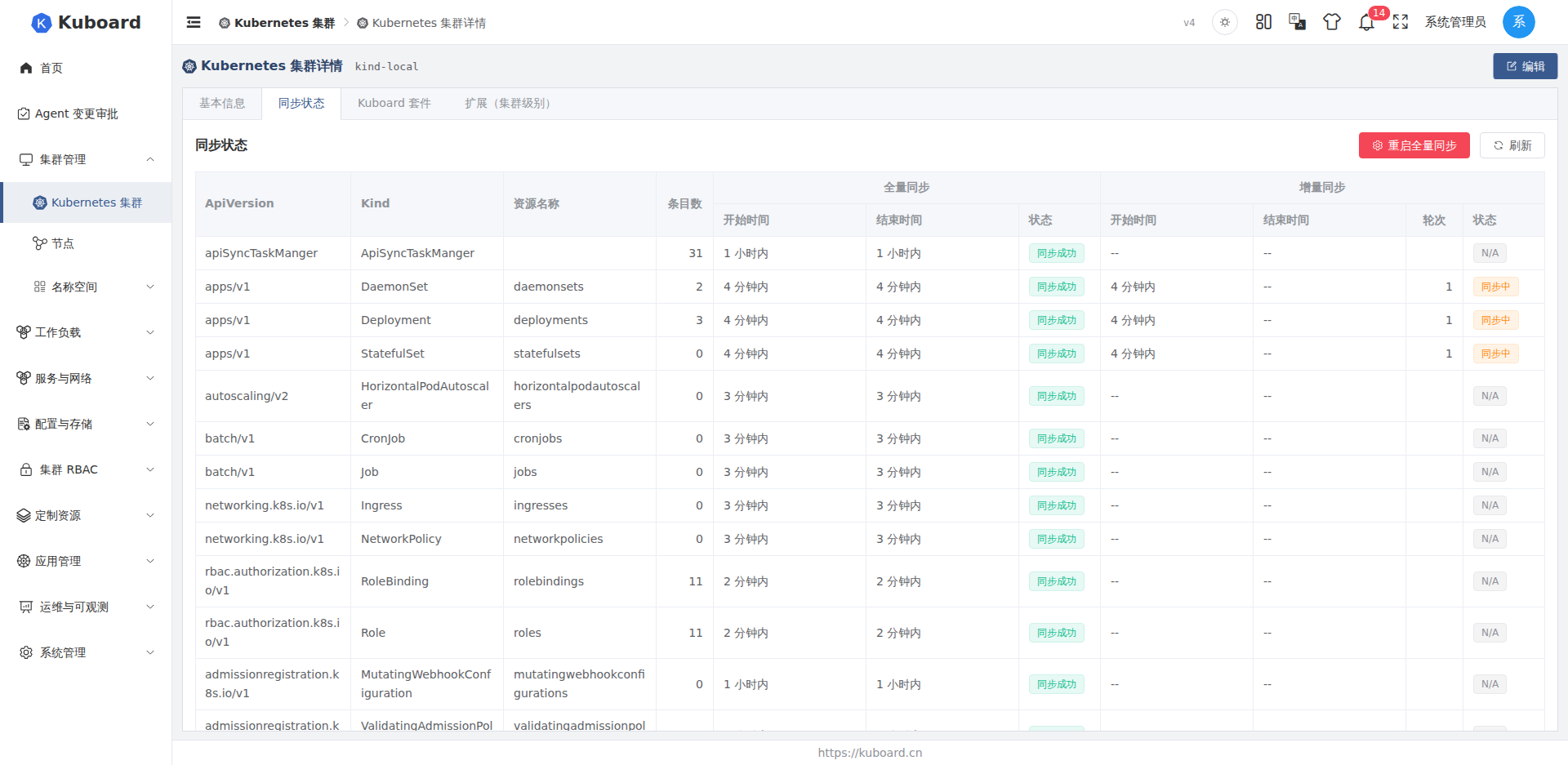Screen dimensions: 1568x765
Task: Click the 同步成功 tag in daemonsets row
Action: pyautogui.click(x=1057, y=287)
